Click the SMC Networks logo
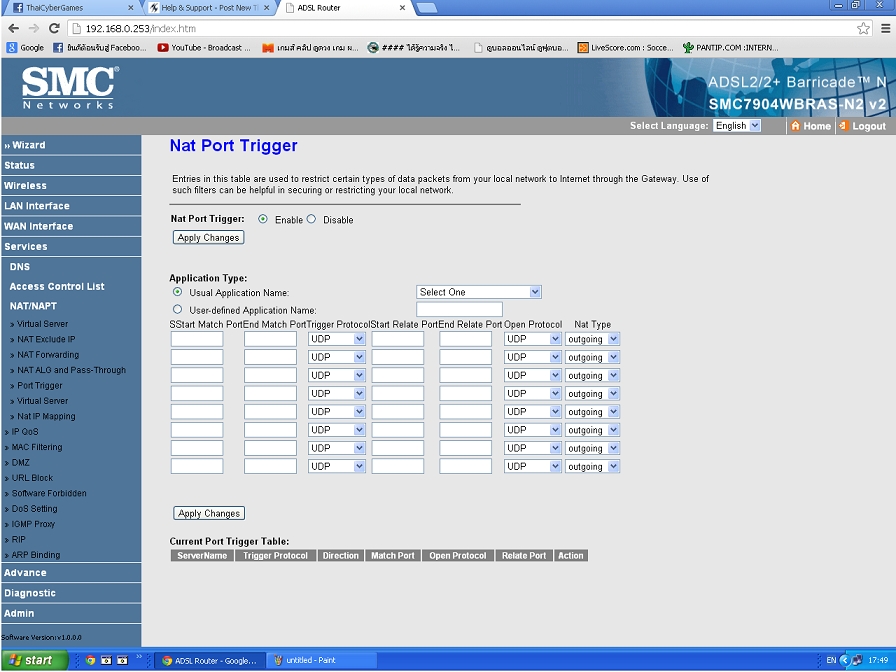Screen dimensions: 896x672 tap(70, 87)
